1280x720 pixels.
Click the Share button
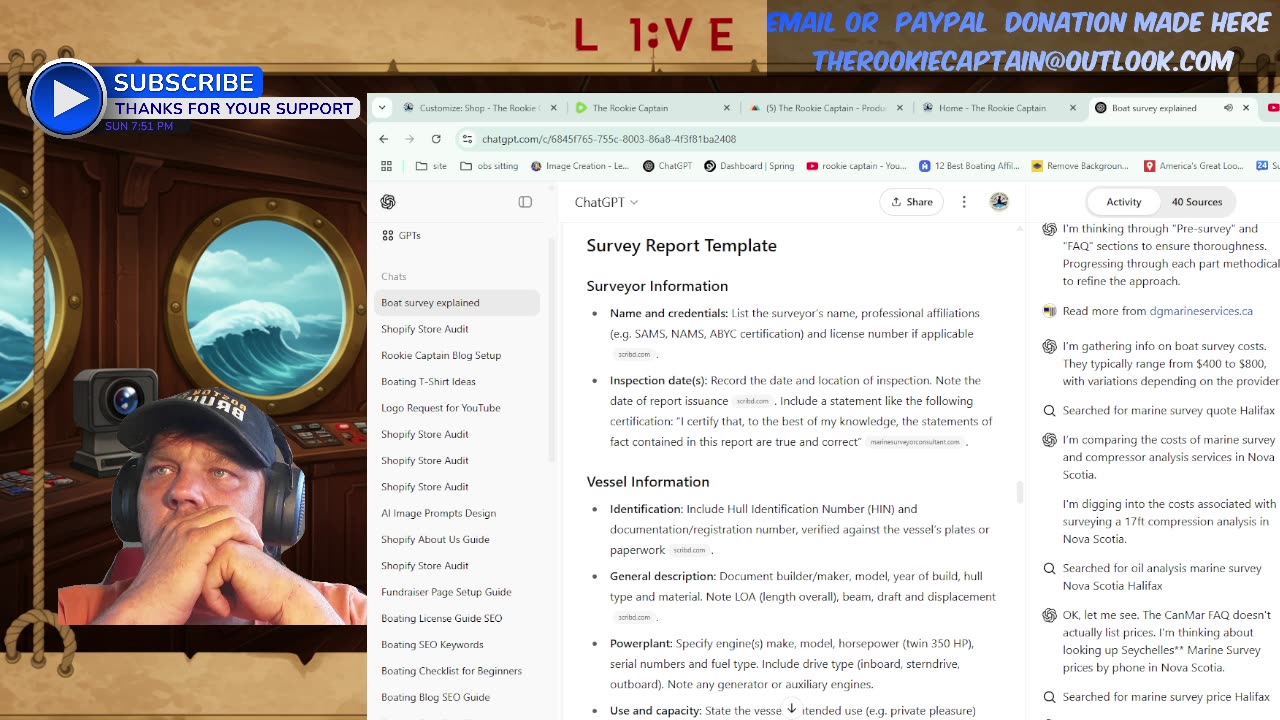pos(912,202)
